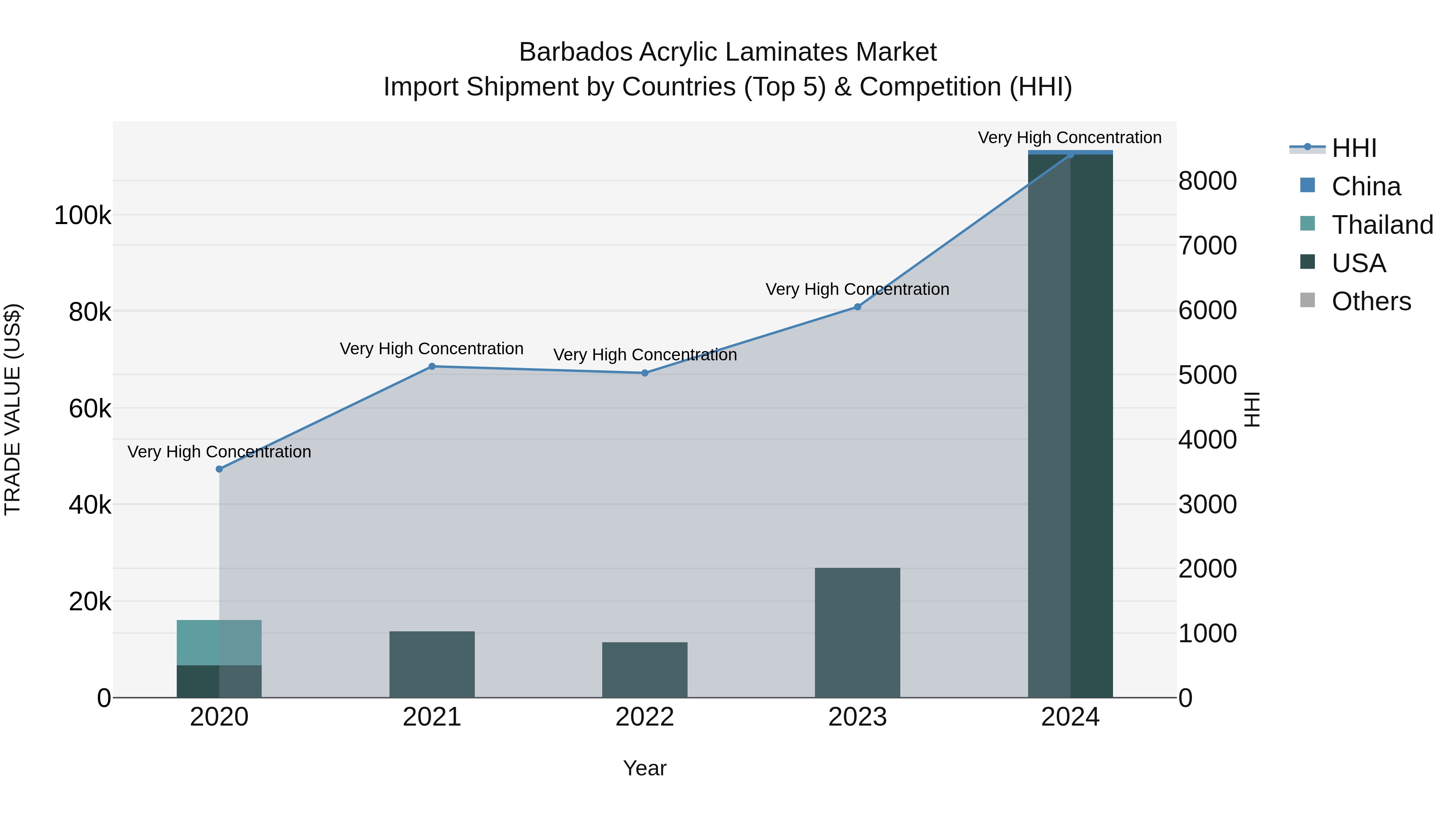
Task: Click the USA dark green legend swatch
Action: coord(1307,262)
